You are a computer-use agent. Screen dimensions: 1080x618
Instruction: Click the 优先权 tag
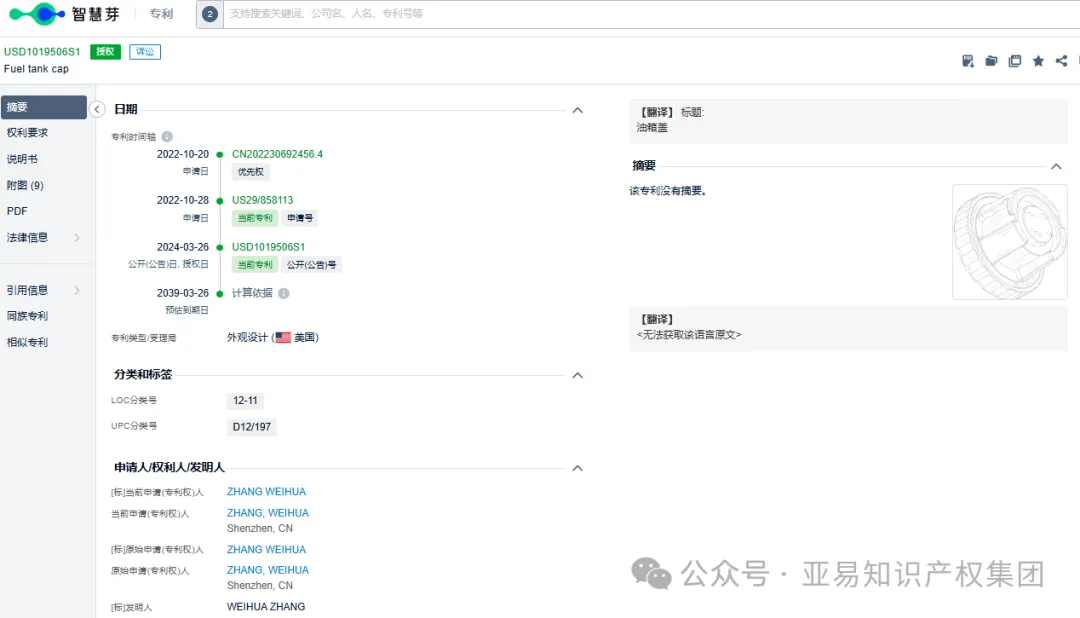pyautogui.click(x=251, y=172)
